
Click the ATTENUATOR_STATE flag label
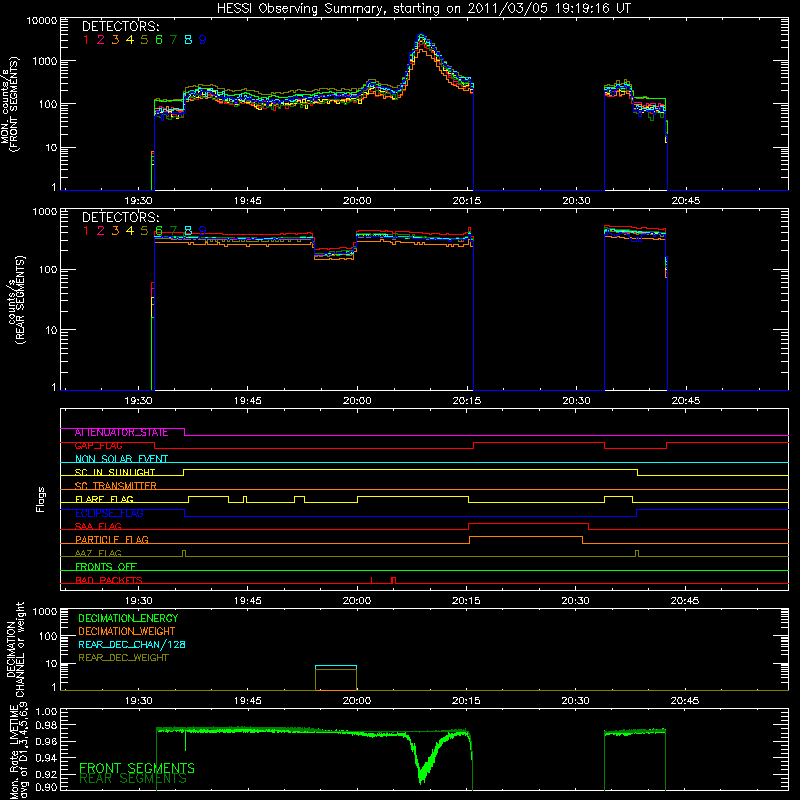point(121,433)
